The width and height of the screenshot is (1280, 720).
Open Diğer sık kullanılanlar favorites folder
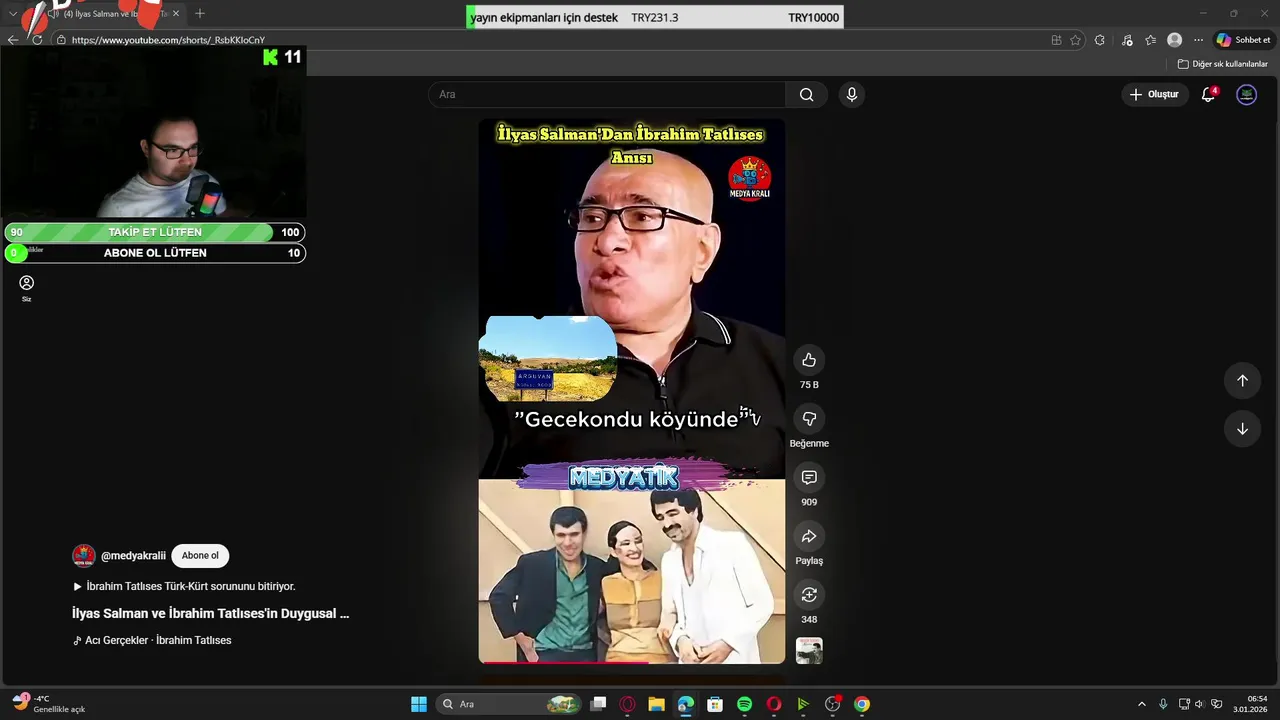(x=1223, y=64)
